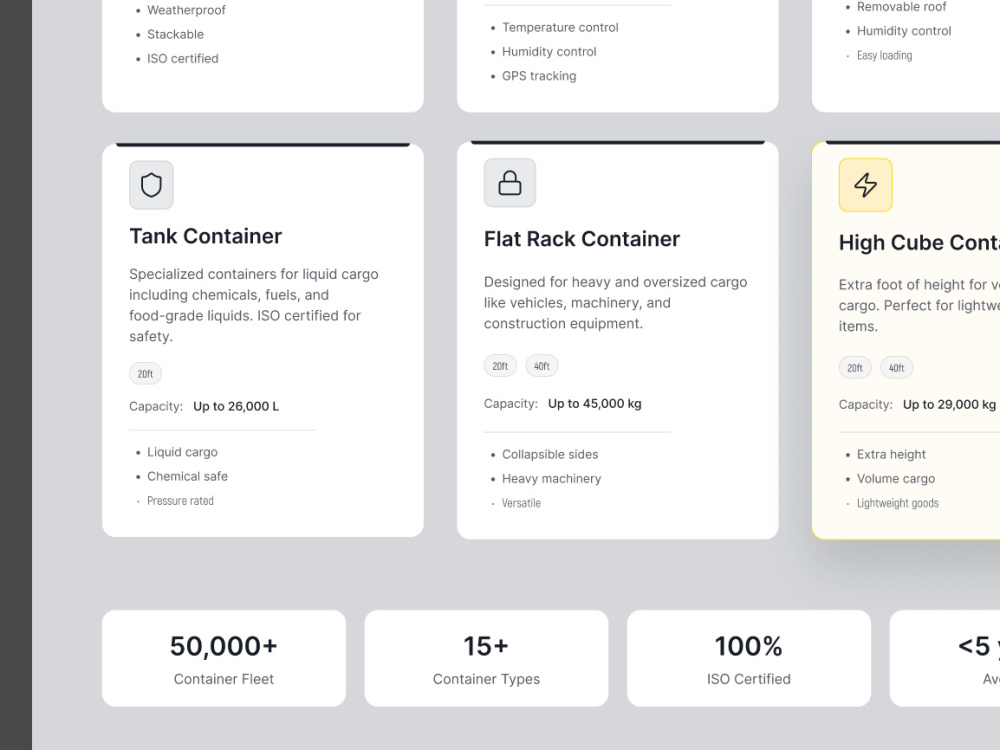The image size is (1000, 750).
Task: Click the 'ISO Certified' stat label
Action: [749, 679]
